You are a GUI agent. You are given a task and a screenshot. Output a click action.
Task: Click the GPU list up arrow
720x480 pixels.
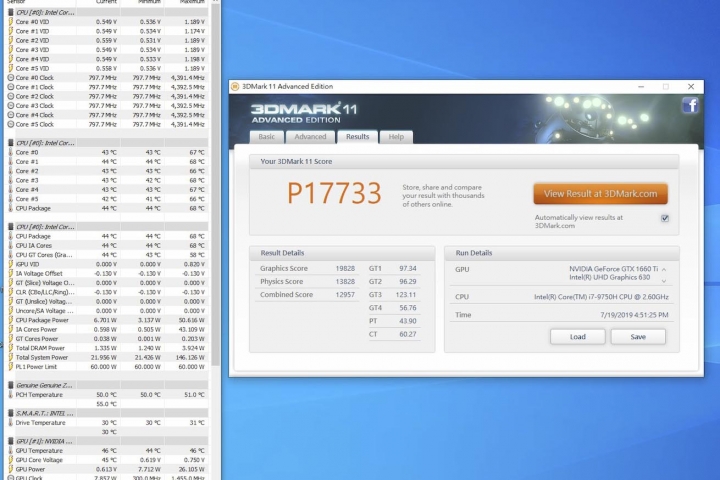tap(664, 270)
